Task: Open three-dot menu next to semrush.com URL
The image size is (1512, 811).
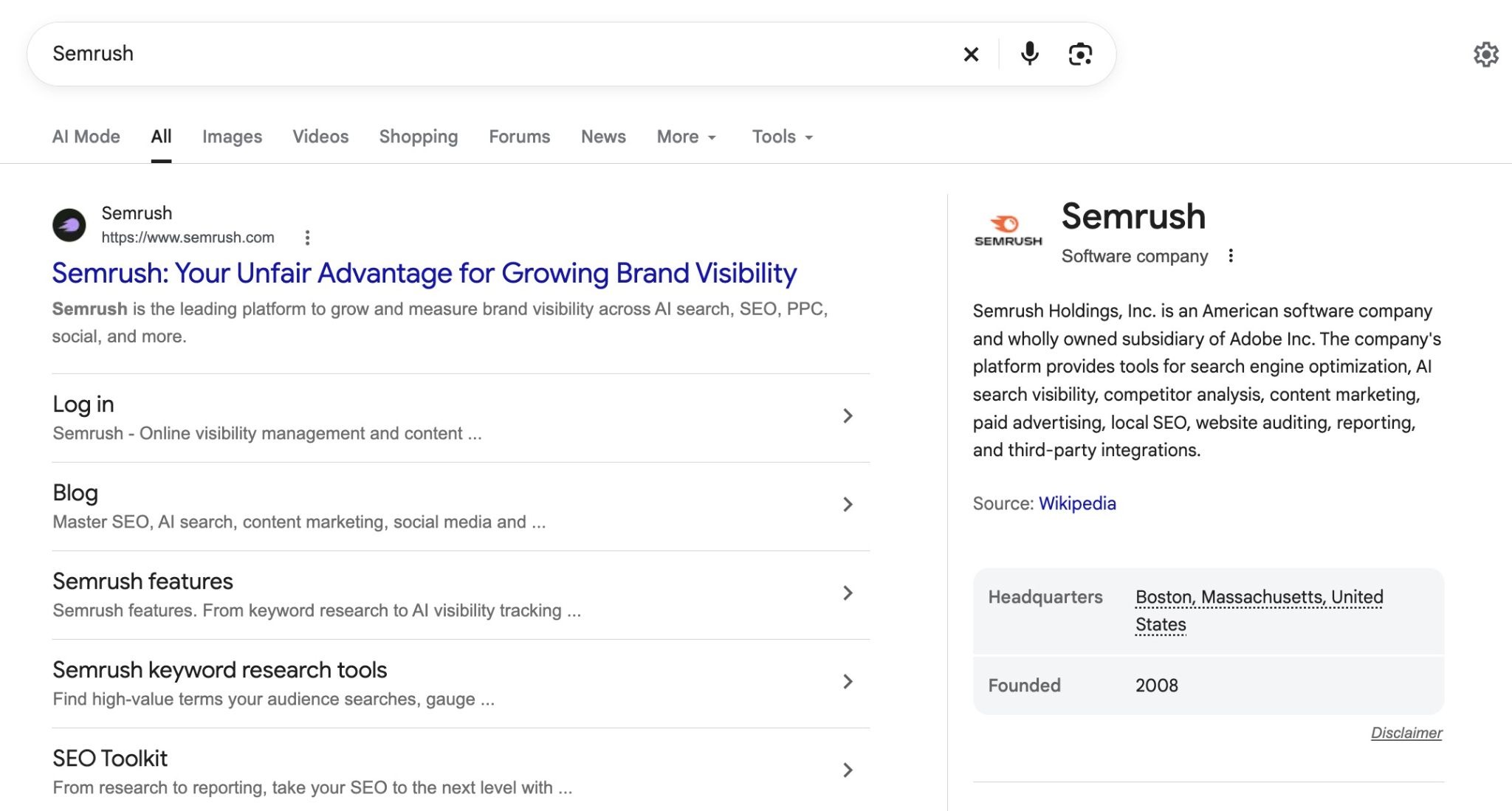Action: 307,238
